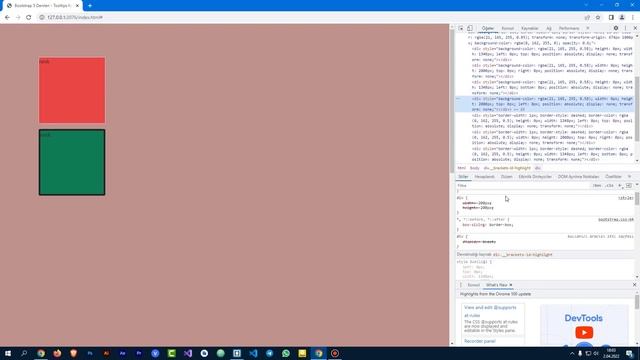Open VS Code from taskbar
Viewport: 640px width, 360px height.
[253, 353]
